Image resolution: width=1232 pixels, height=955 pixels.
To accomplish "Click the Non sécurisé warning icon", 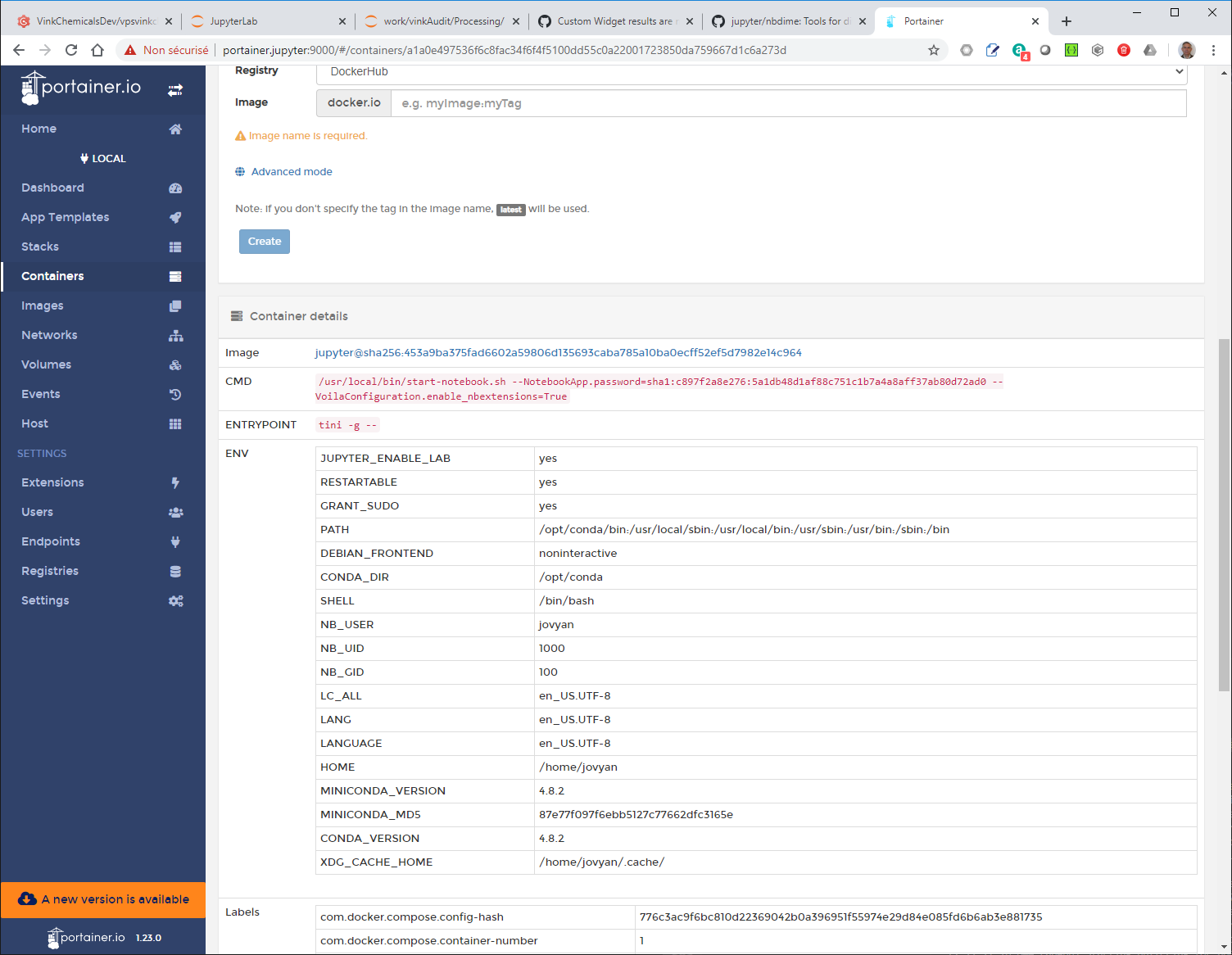I will (130, 50).
